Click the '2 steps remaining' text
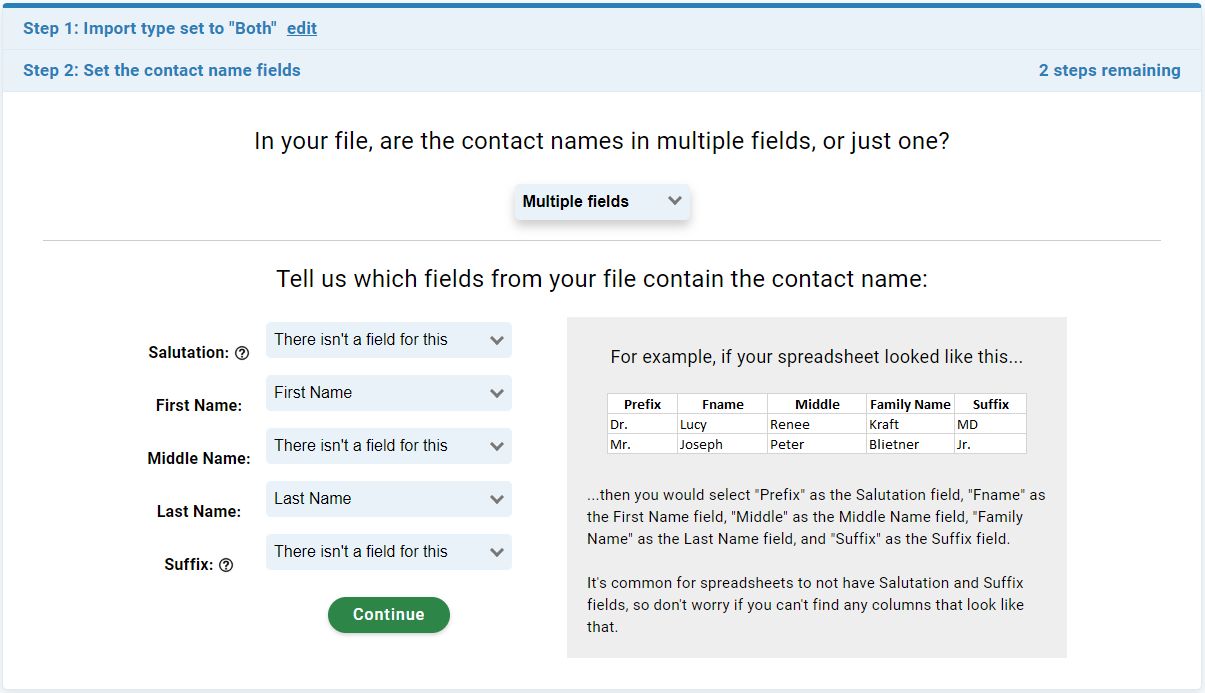 [1110, 70]
